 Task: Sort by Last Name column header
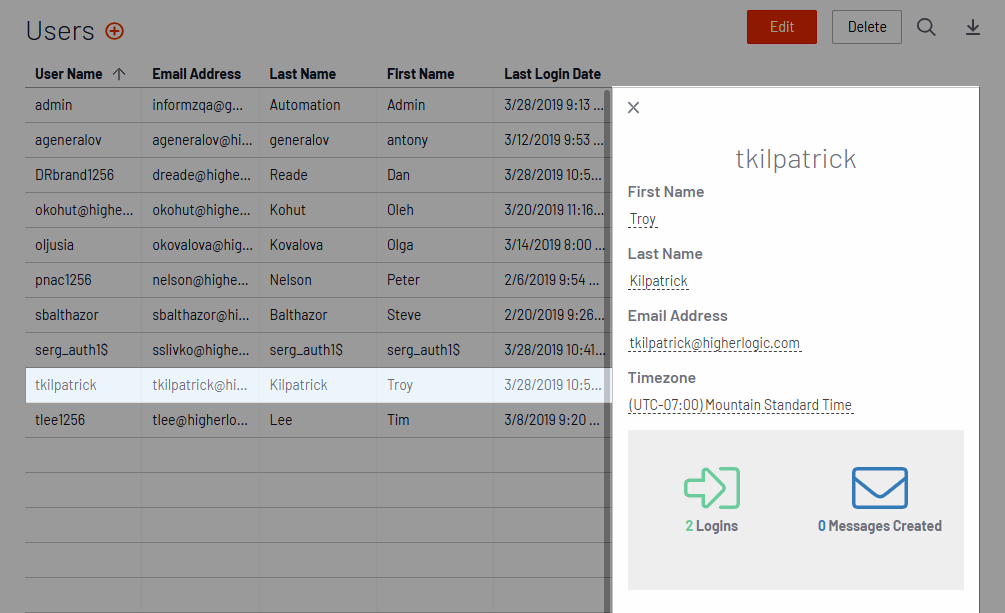pos(303,74)
